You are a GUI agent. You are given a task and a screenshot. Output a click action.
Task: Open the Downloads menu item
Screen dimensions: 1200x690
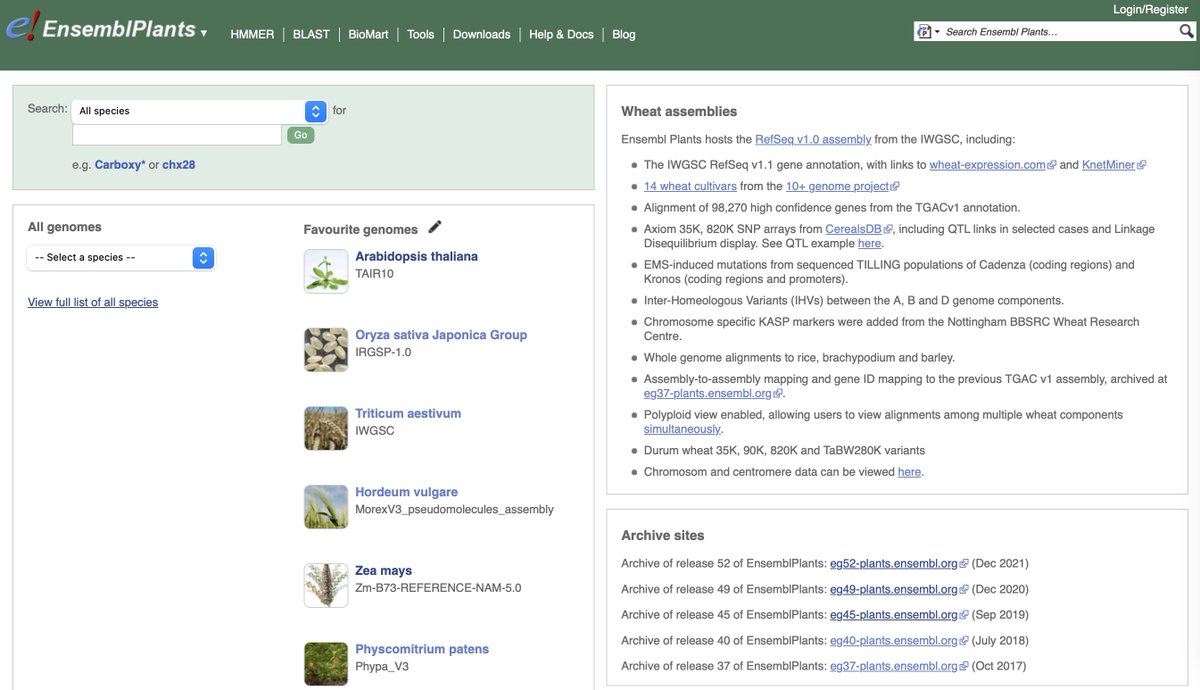482,34
